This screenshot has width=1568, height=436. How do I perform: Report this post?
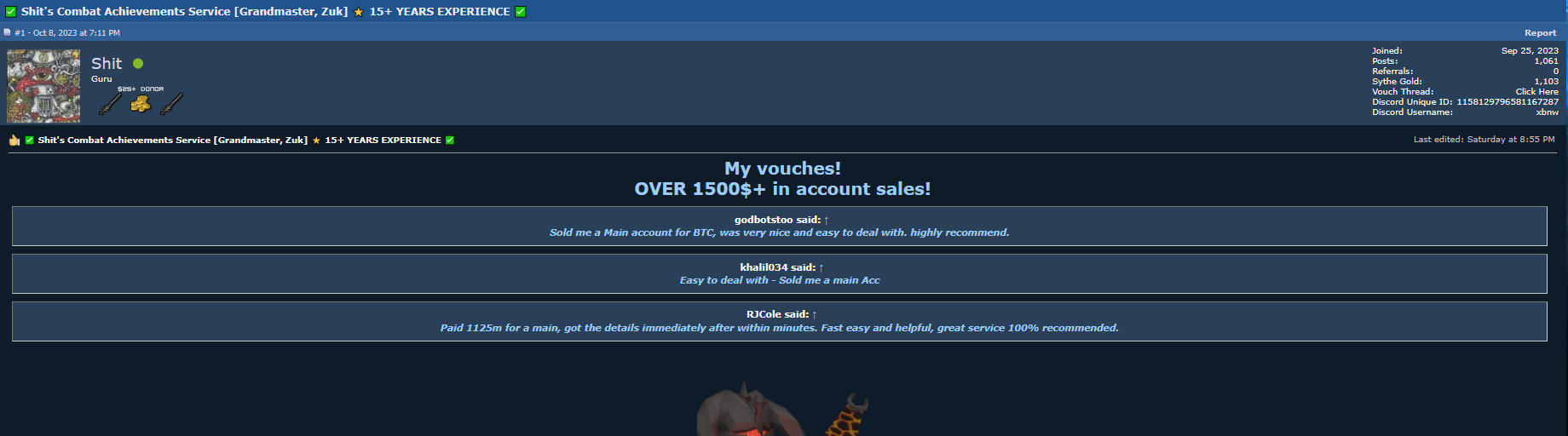coord(1540,32)
